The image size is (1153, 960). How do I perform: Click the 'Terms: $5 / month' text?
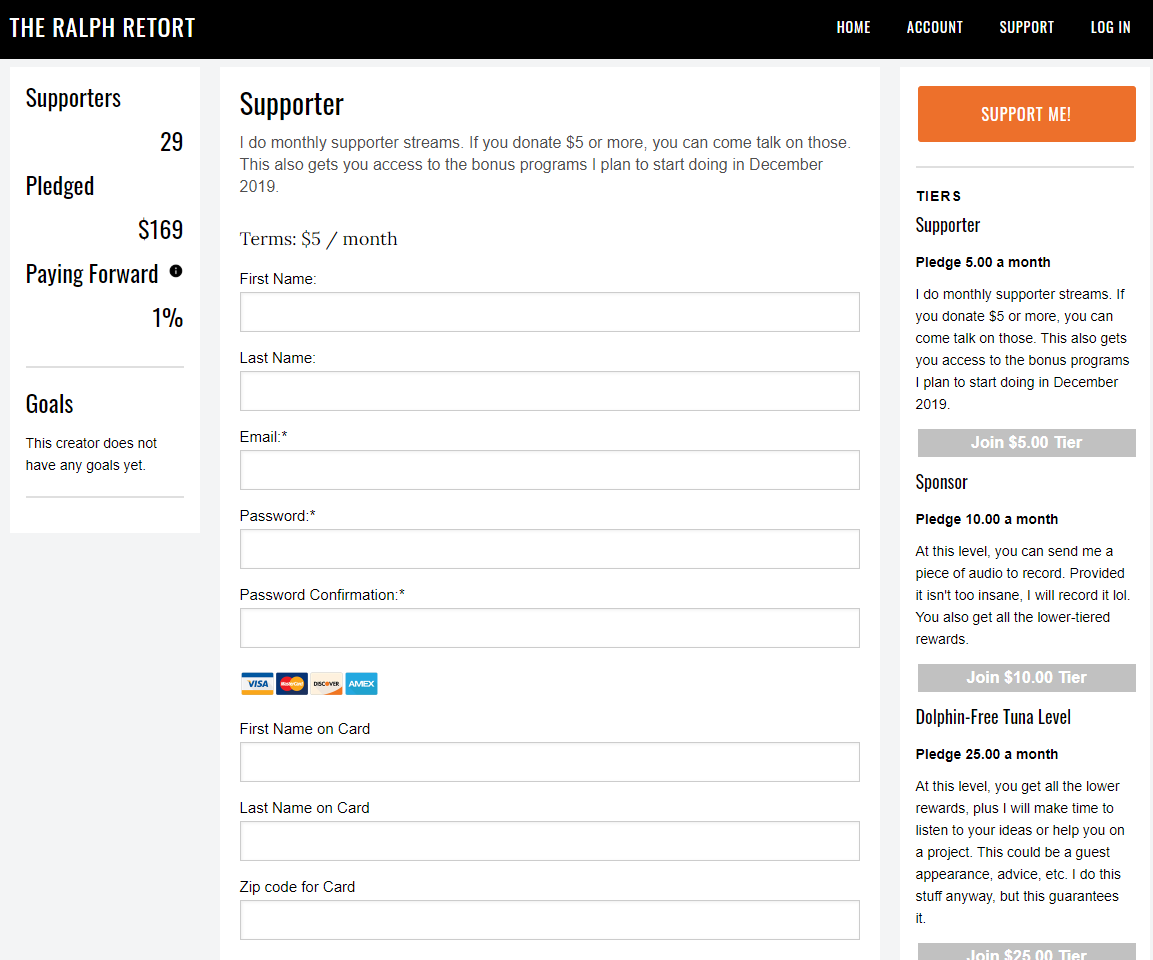[x=318, y=239]
